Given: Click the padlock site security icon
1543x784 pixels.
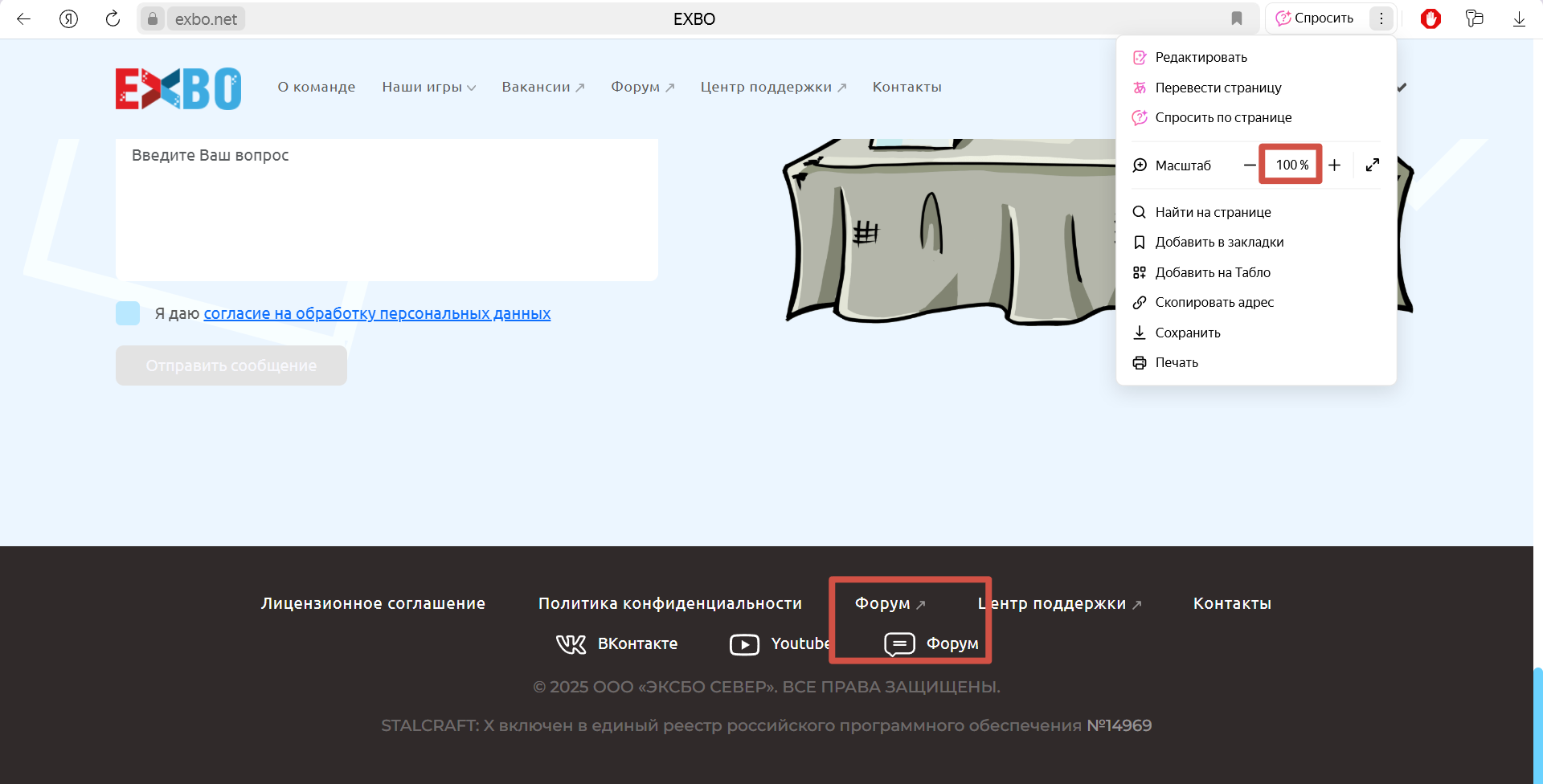Looking at the screenshot, I should coord(152,18).
